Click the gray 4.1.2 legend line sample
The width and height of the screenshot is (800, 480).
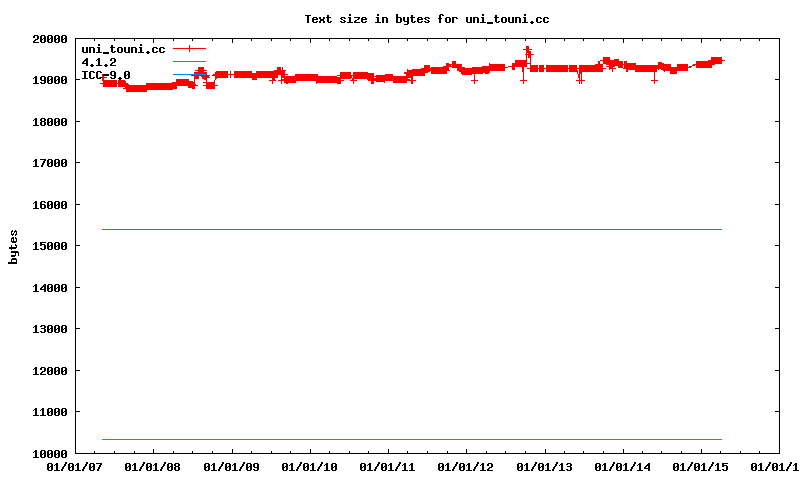click(x=189, y=62)
